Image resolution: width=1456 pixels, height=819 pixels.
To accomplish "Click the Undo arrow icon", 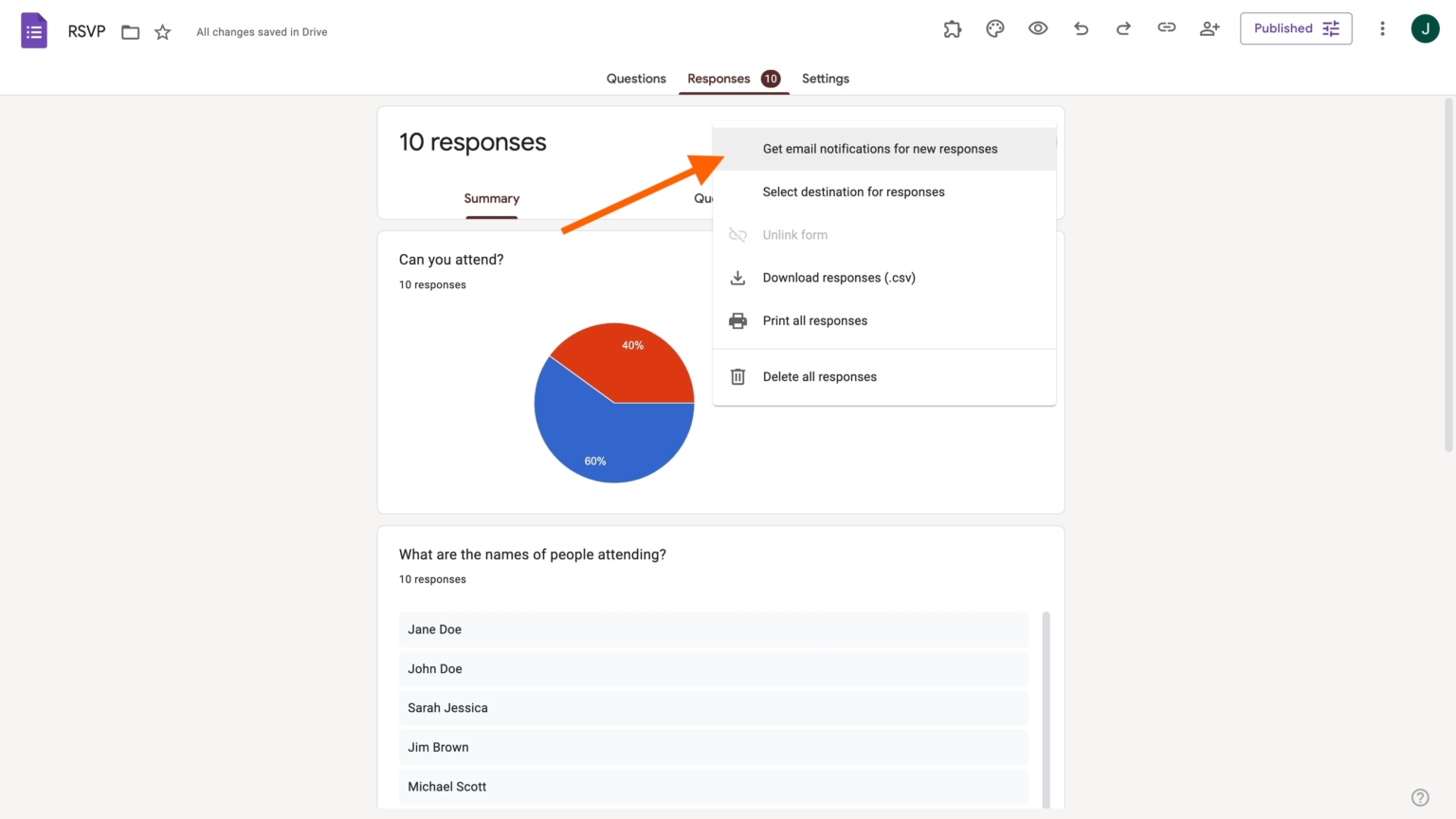I will point(1081,28).
